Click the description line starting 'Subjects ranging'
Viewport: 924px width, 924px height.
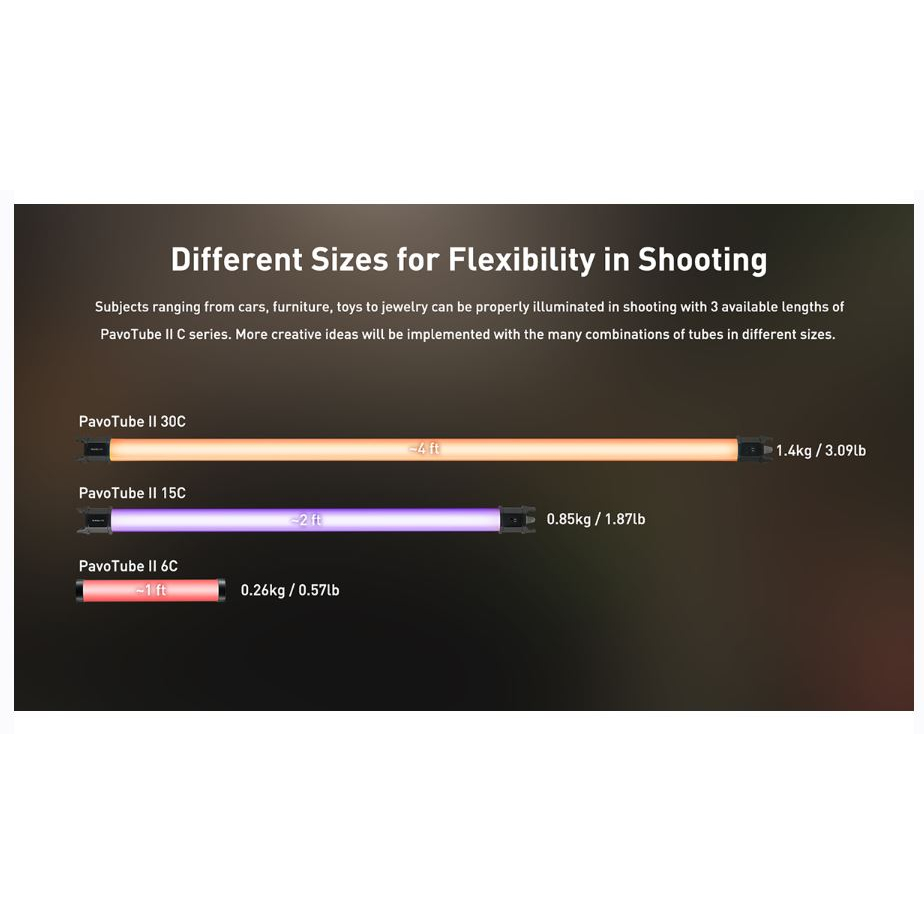click(x=469, y=307)
